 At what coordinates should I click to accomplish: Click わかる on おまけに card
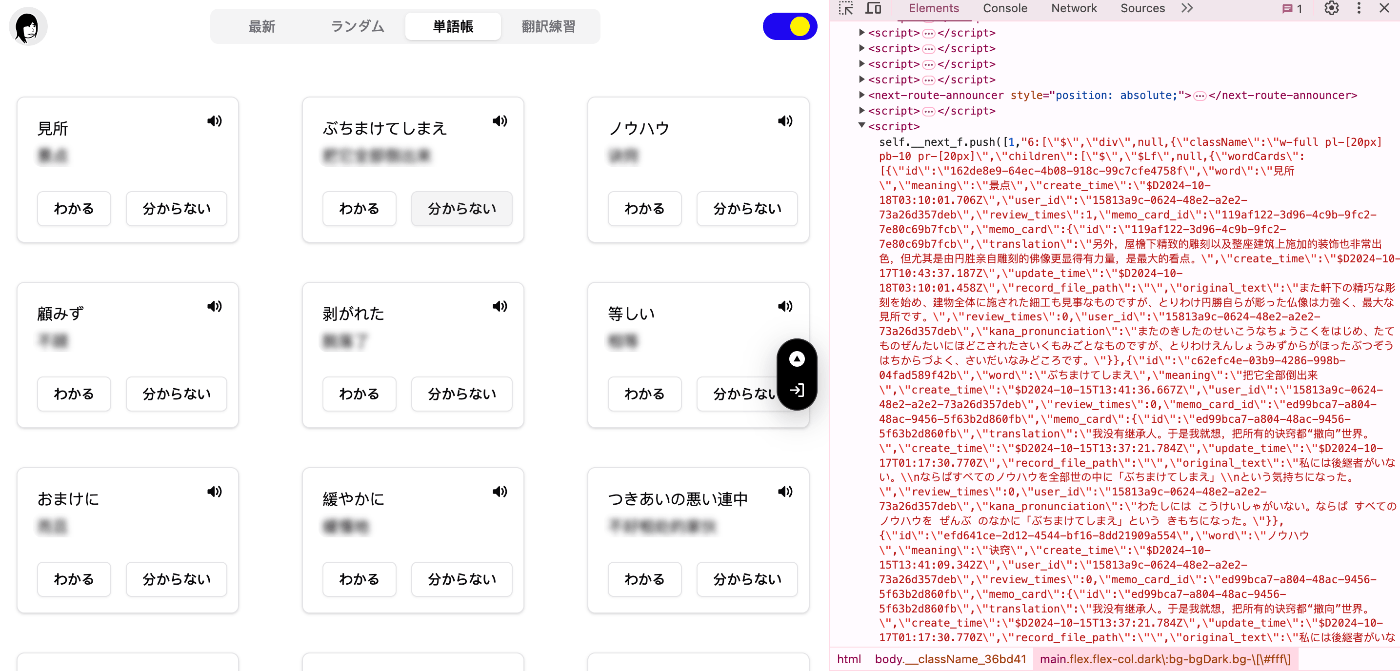[x=74, y=579]
